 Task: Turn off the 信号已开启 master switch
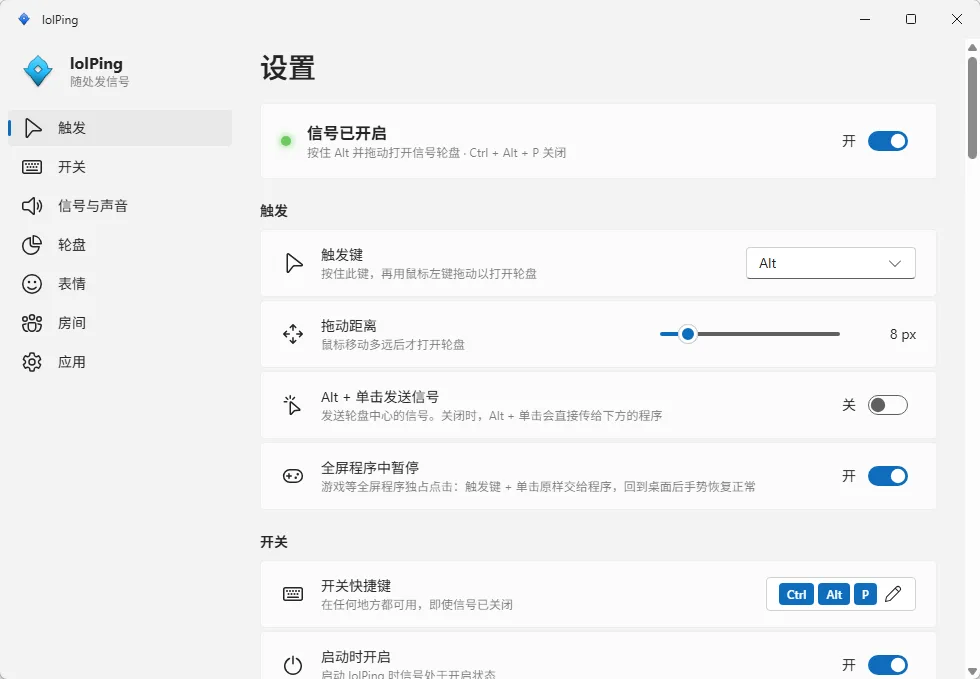click(888, 141)
